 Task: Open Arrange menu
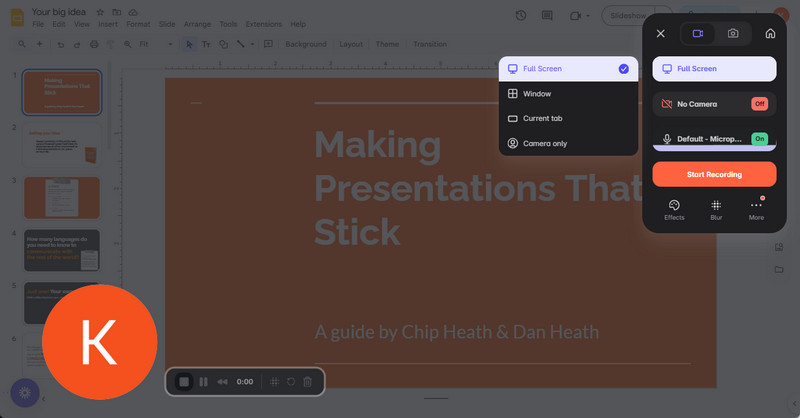[197, 24]
